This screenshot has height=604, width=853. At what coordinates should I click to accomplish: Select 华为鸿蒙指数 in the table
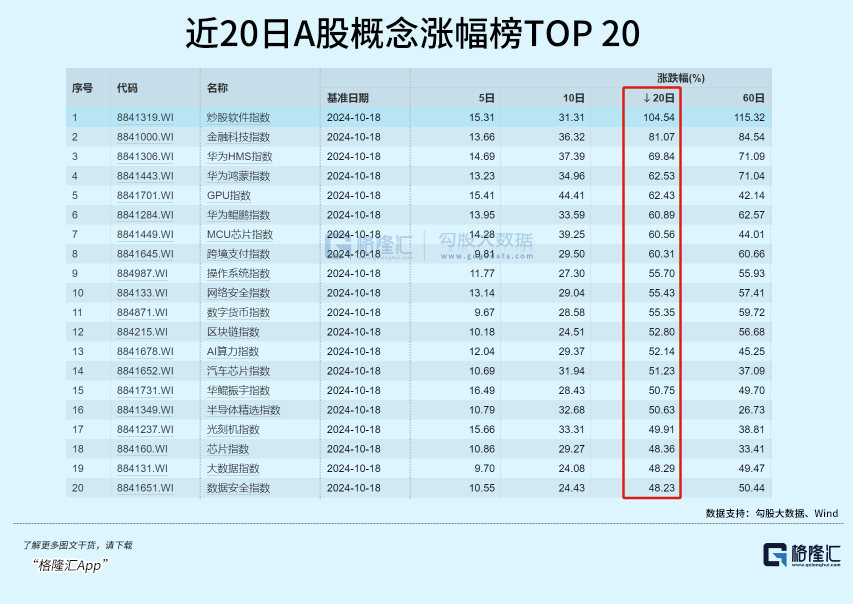coord(238,176)
